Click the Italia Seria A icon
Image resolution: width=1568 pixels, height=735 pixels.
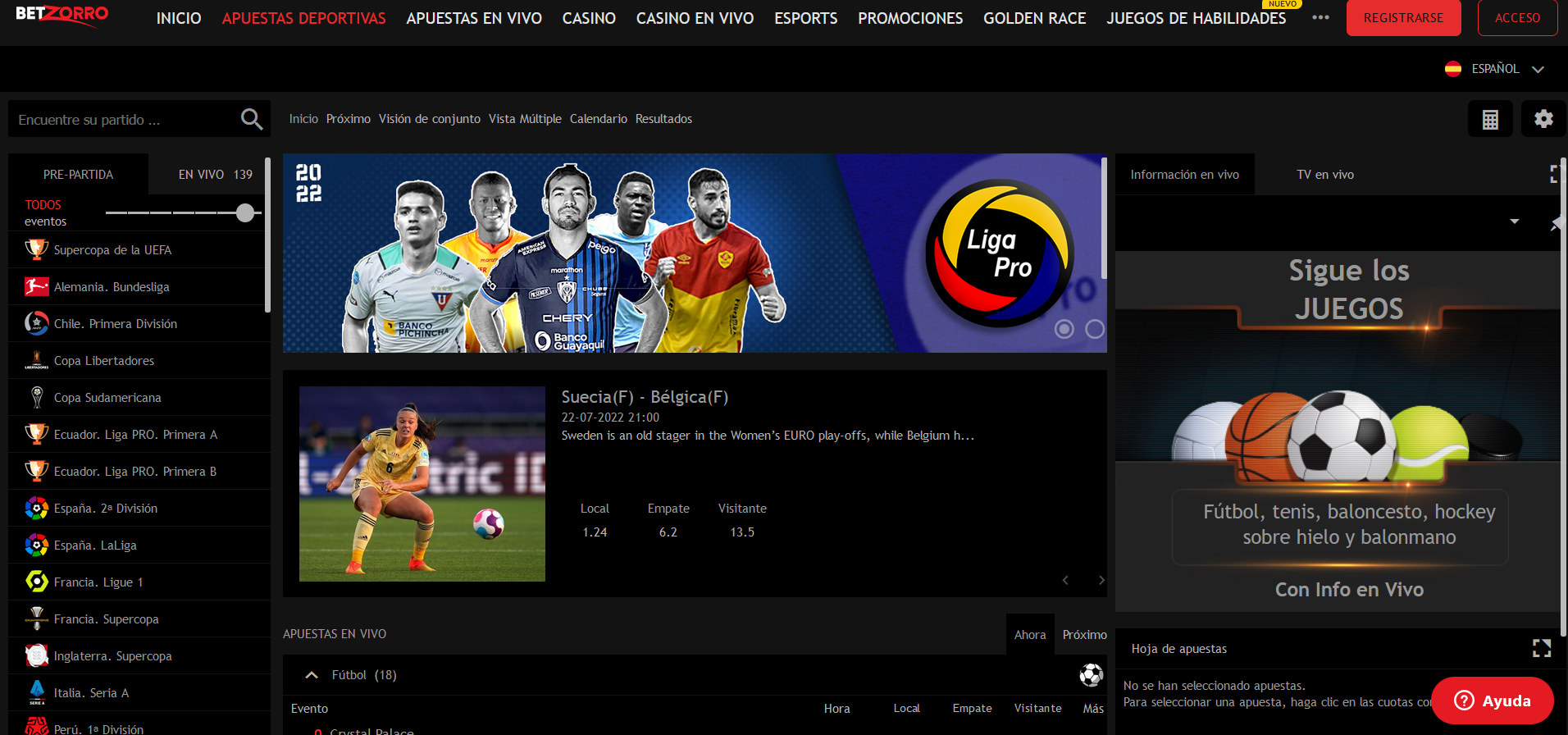(x=36, y=692)
